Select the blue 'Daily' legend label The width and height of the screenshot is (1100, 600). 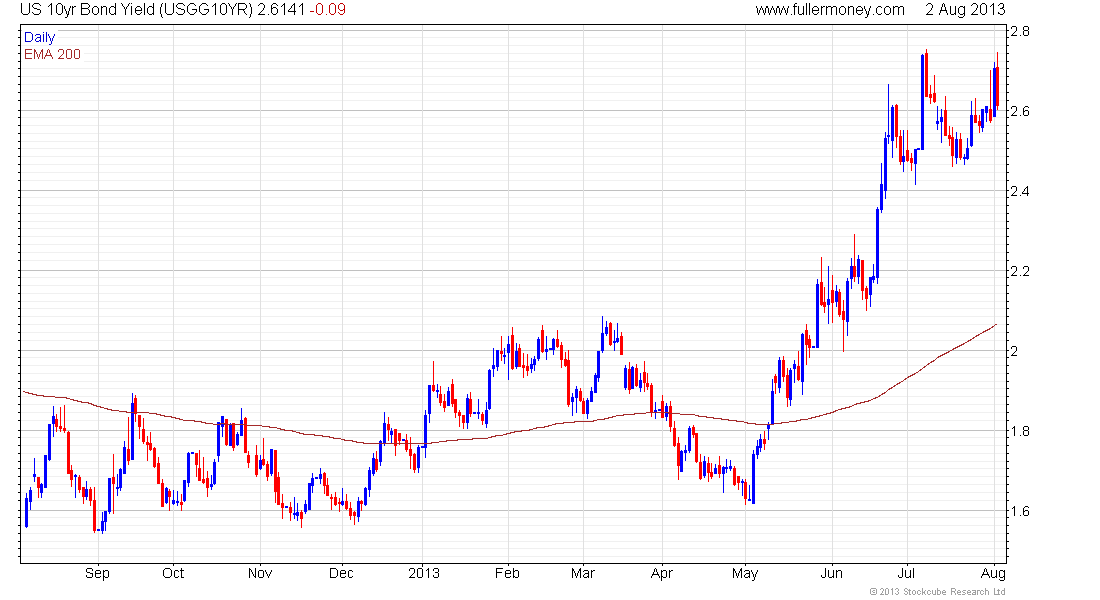(x=39, y=37)
